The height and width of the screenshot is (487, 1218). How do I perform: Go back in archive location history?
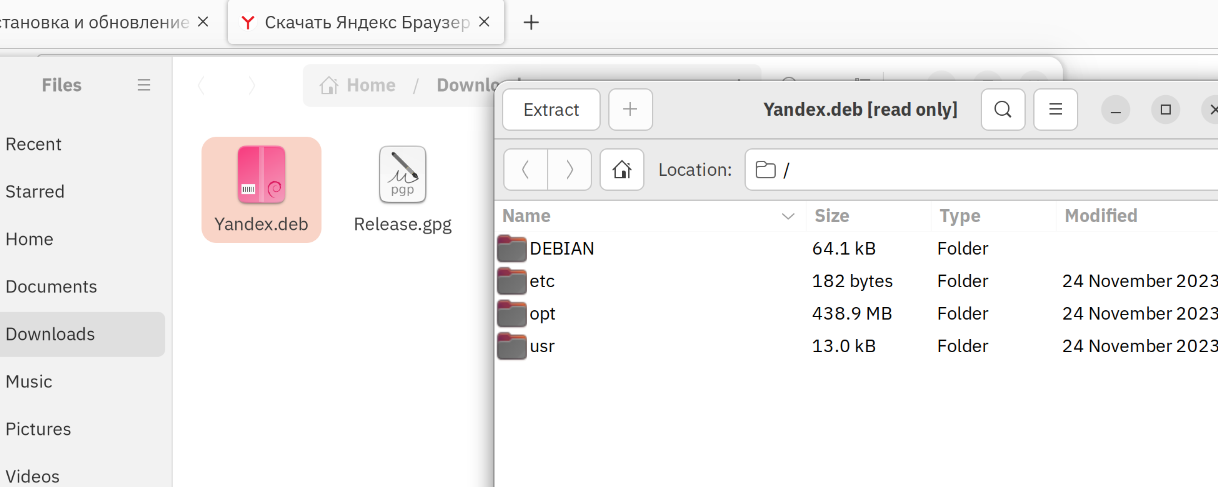526,170
